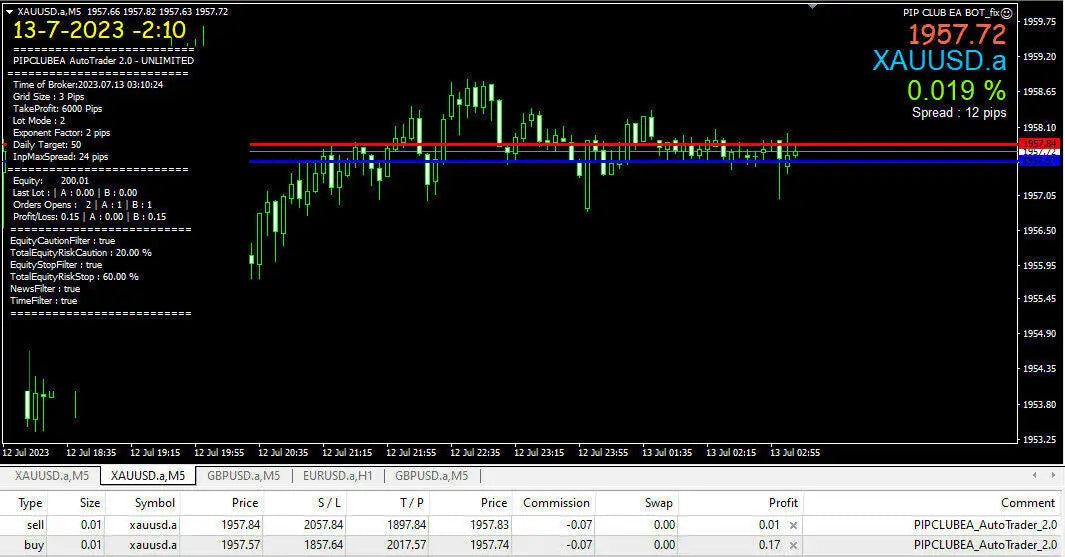Click the stop loss value 1857.64

click(323, 545)
